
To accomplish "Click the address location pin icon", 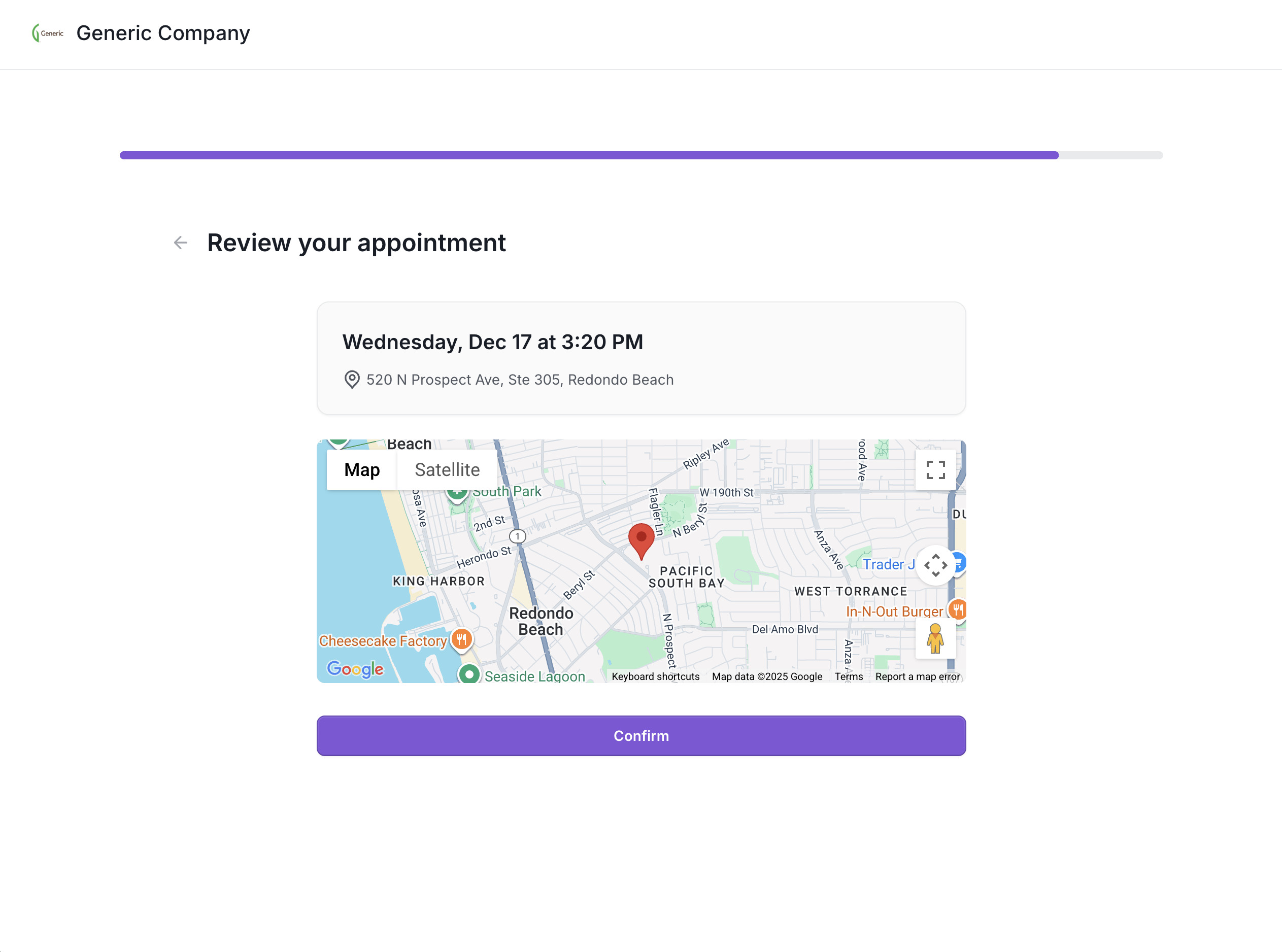I will point(352,380).
